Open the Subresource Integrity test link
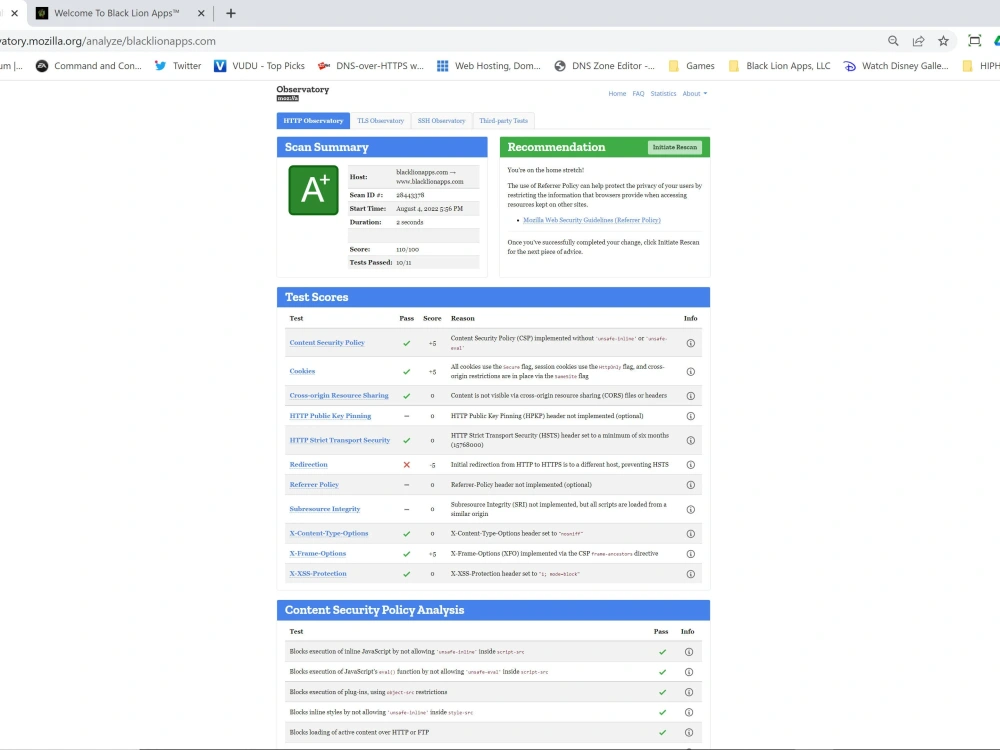1000x750 pixels. 325,509
